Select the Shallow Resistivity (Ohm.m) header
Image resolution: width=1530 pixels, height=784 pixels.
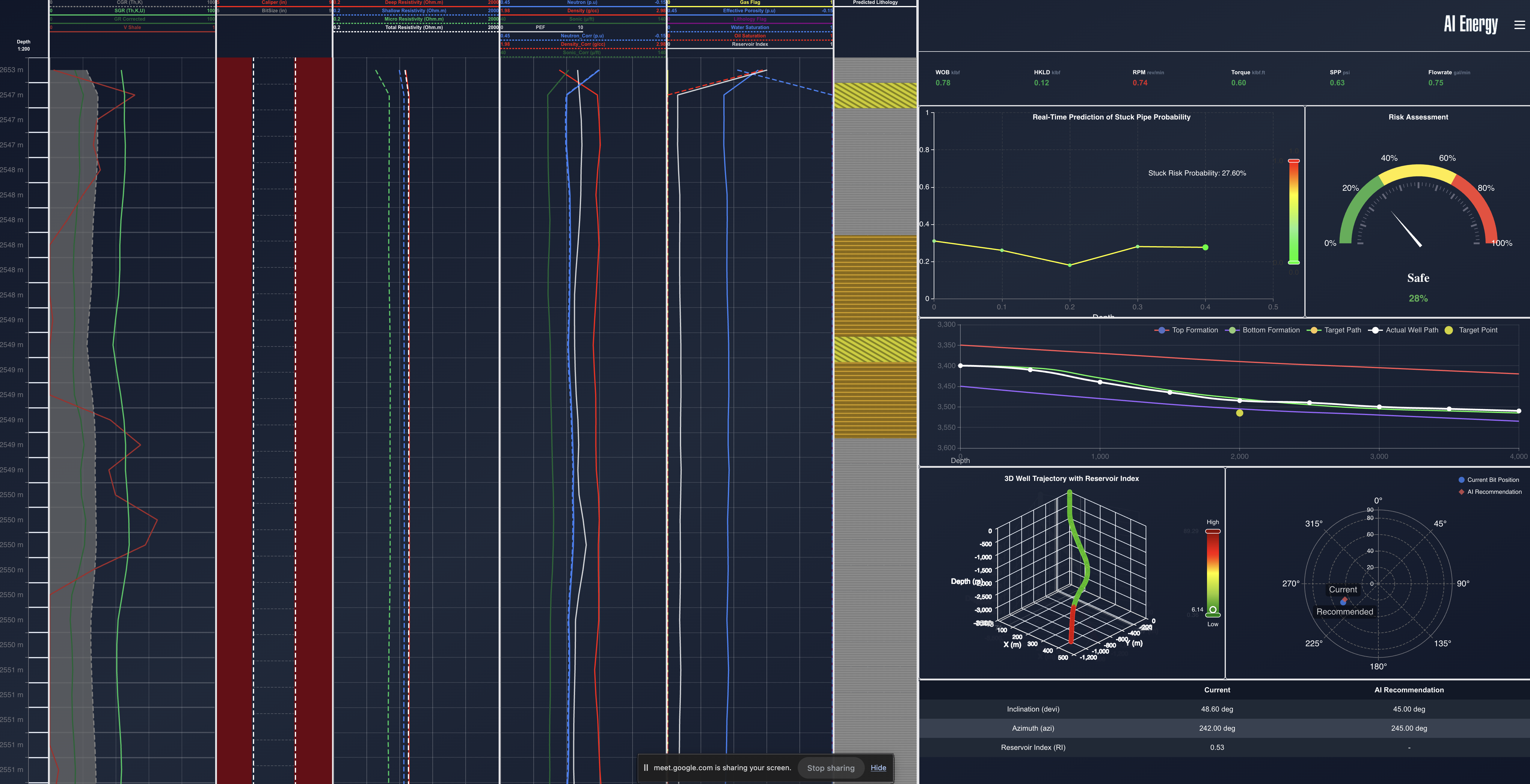[x=414, y=11]
